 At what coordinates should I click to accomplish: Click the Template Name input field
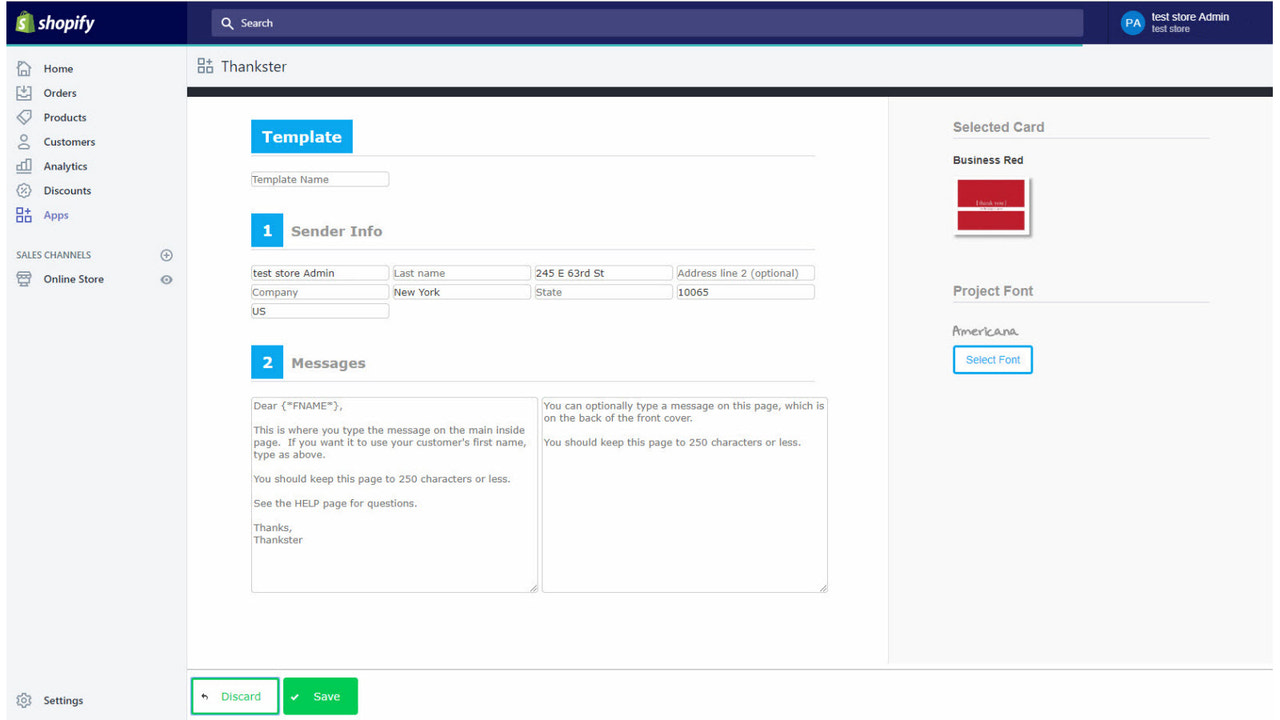[x=319, y=178]
